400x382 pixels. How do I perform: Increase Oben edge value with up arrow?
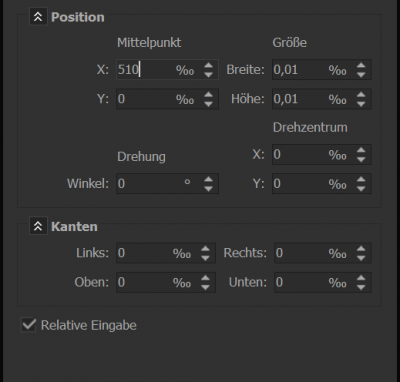click(x=206, y=278)
